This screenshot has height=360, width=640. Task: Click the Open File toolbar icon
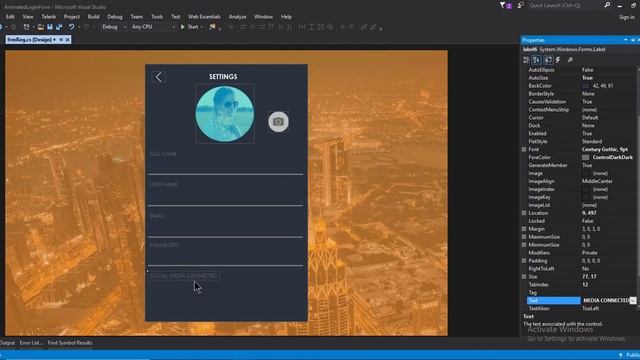40,27
